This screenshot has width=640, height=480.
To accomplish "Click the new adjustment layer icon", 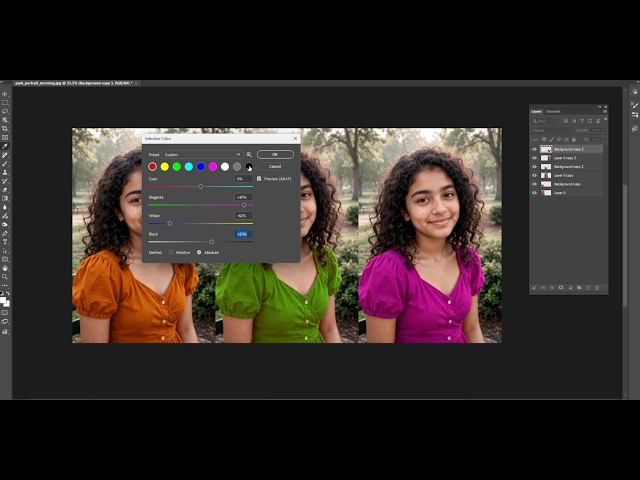I will pos(570,288).
